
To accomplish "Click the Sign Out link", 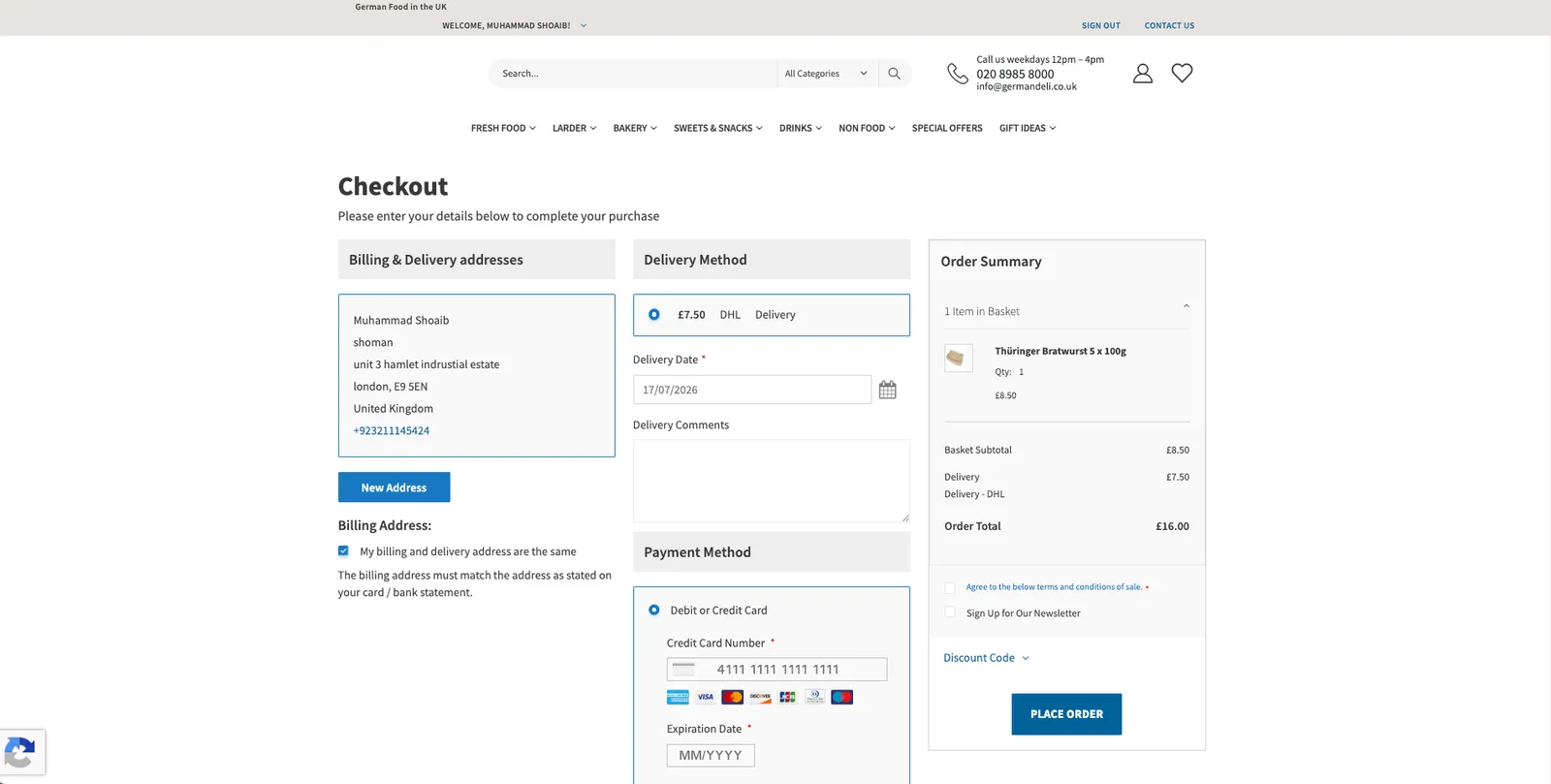I will click(x=1101, y=25).
